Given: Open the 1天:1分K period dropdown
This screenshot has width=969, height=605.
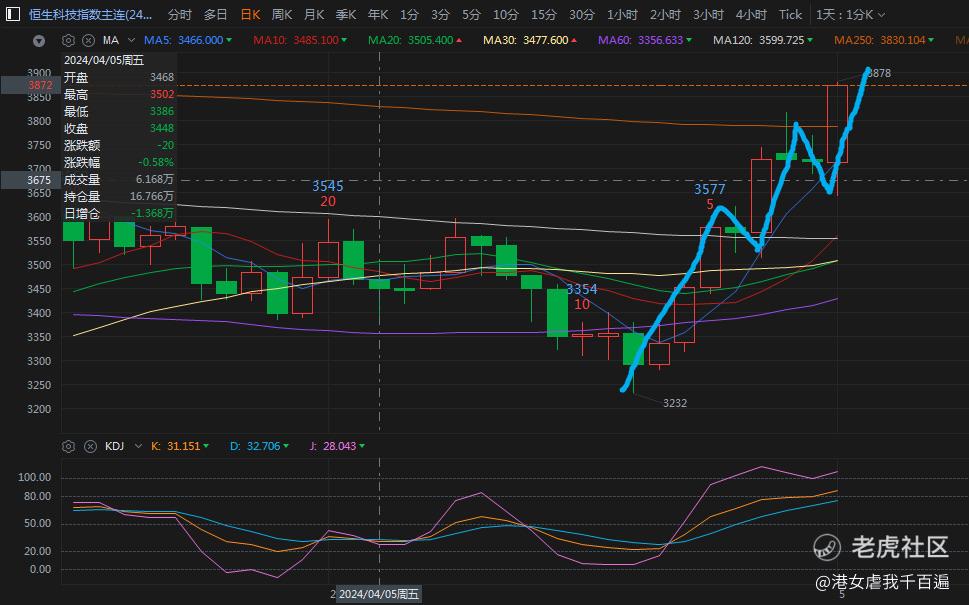Looking at the screenshot, I should (850, 14).
